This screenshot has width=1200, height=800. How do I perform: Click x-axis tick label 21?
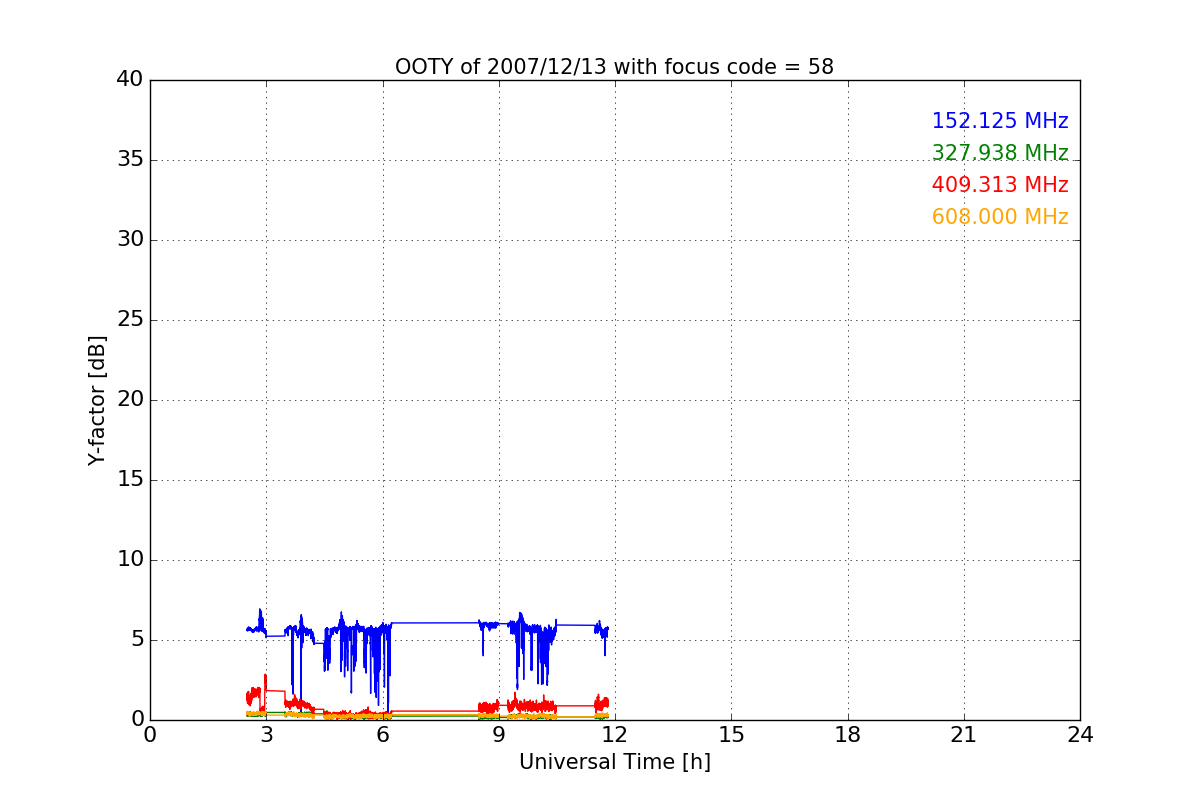point(964,735)
